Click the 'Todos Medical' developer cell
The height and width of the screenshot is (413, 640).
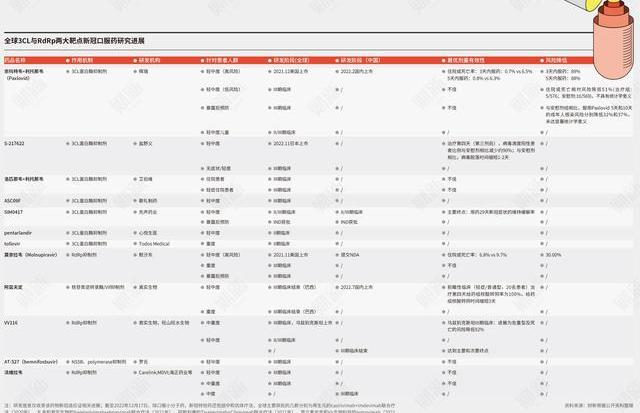click(x=154, y=244)
